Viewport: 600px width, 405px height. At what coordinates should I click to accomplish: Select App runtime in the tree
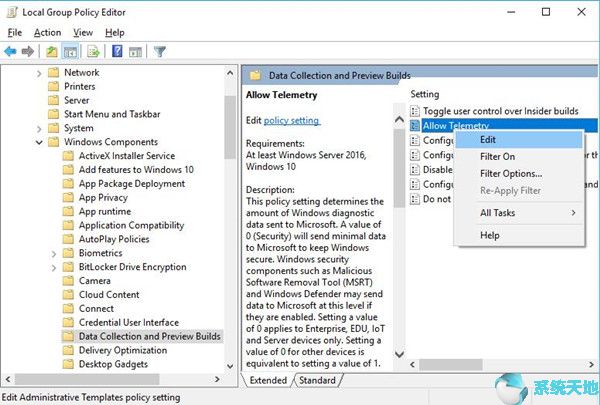point(105,211)
